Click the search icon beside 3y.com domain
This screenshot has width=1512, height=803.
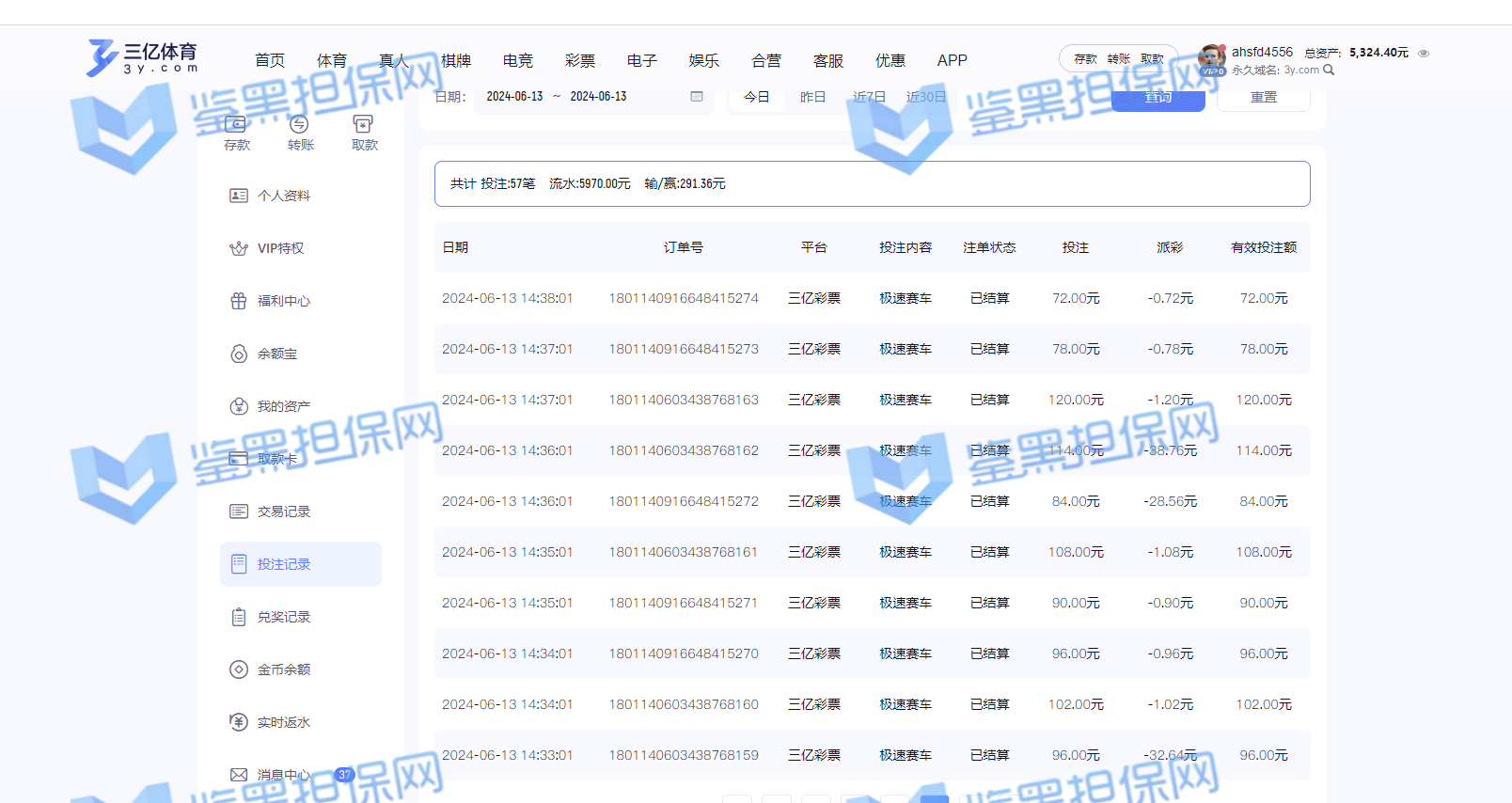click(1329, 71)
